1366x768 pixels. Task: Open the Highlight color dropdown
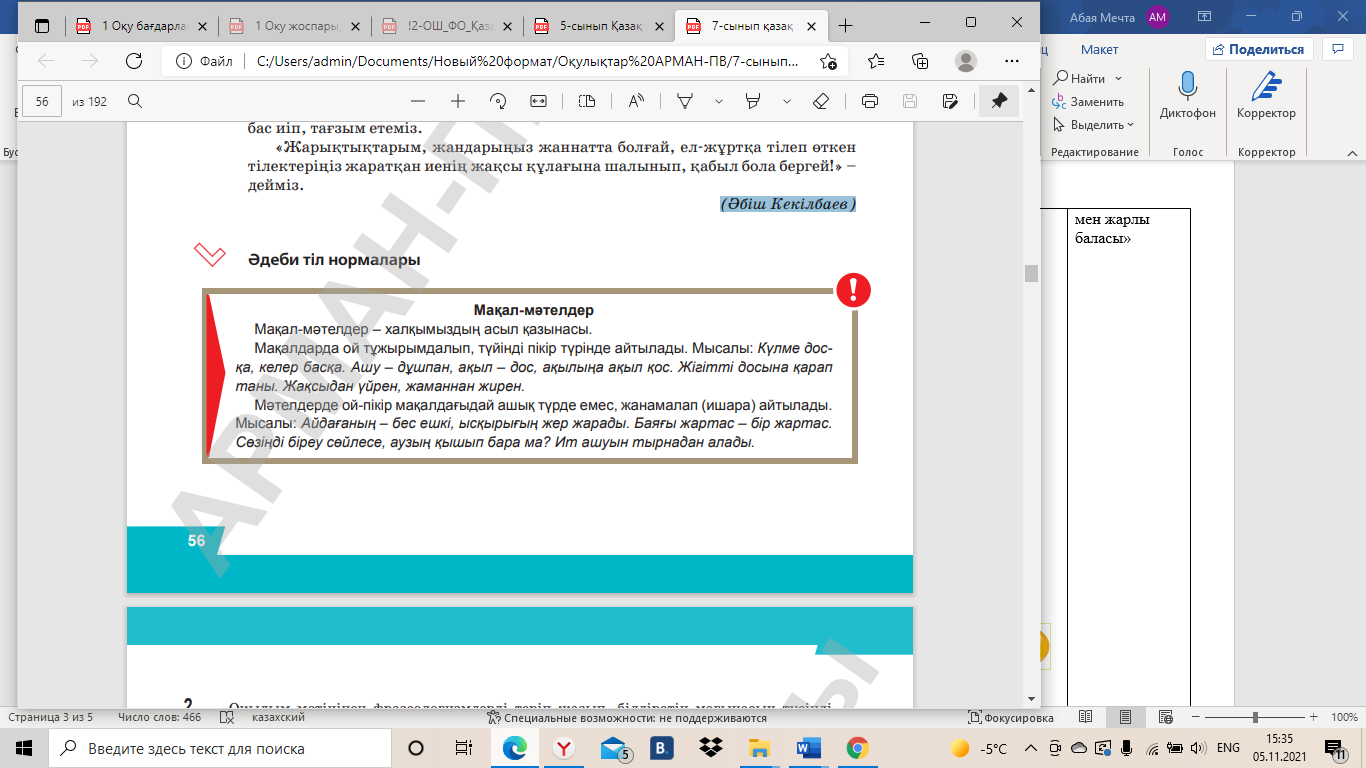coord(787,101)
